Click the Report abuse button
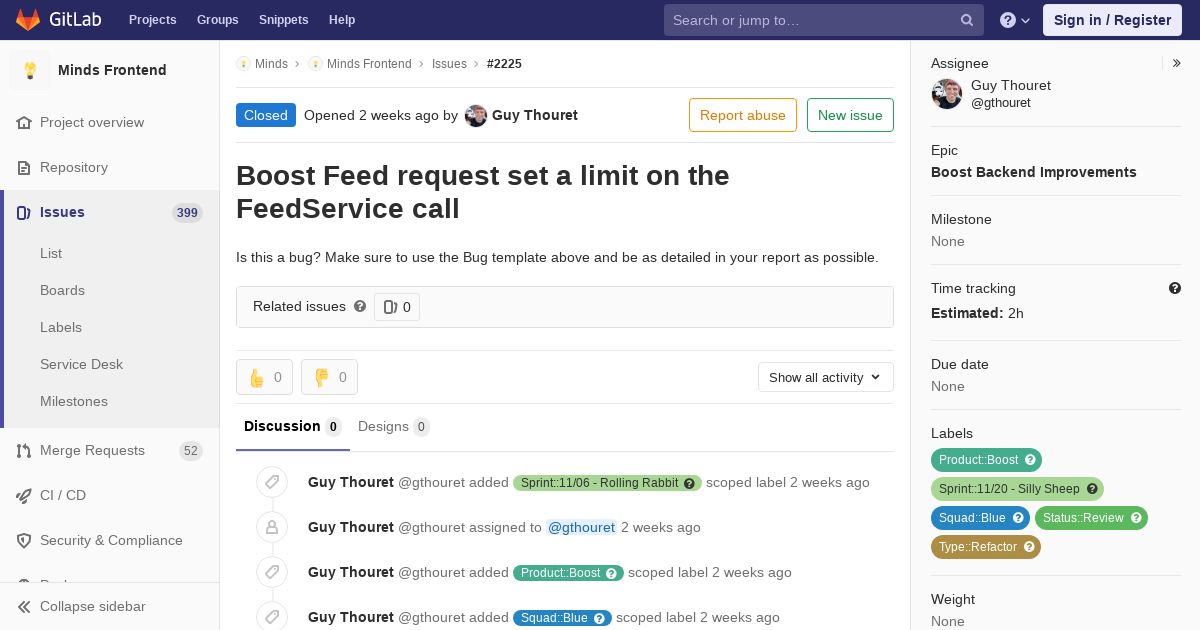 (x=743, y=115)
